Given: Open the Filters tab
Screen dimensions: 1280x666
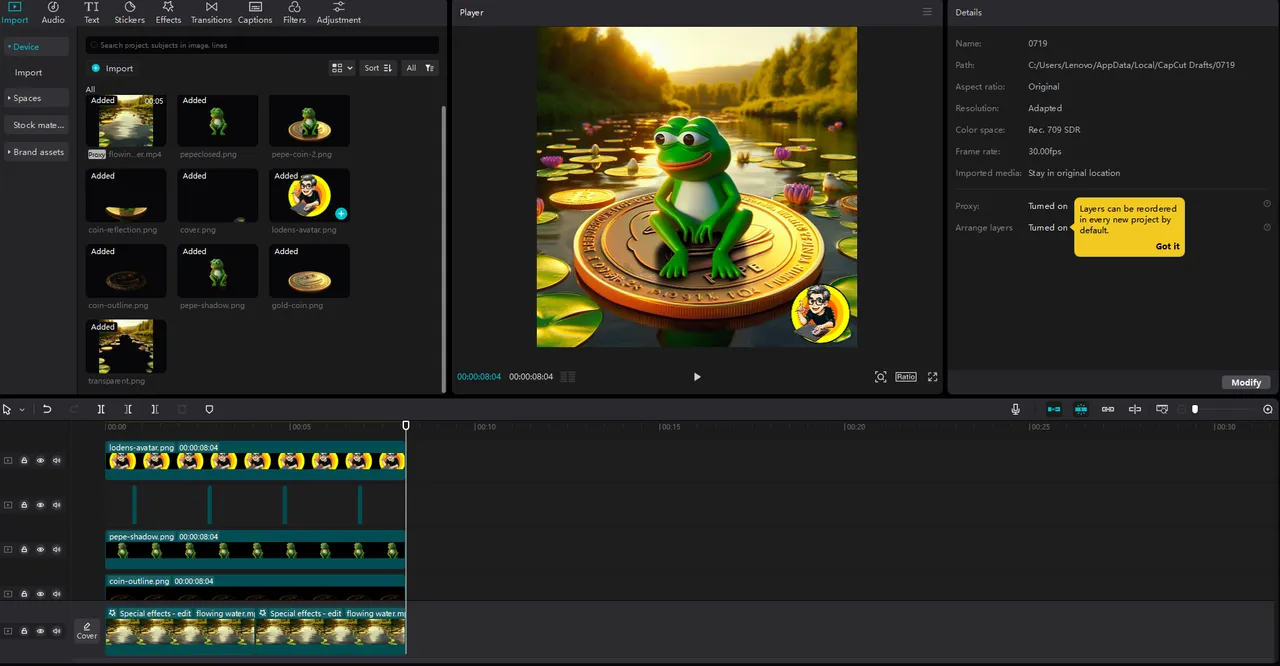Looking at the screenshot, I should pyautogui.click(x=294, y=13).
